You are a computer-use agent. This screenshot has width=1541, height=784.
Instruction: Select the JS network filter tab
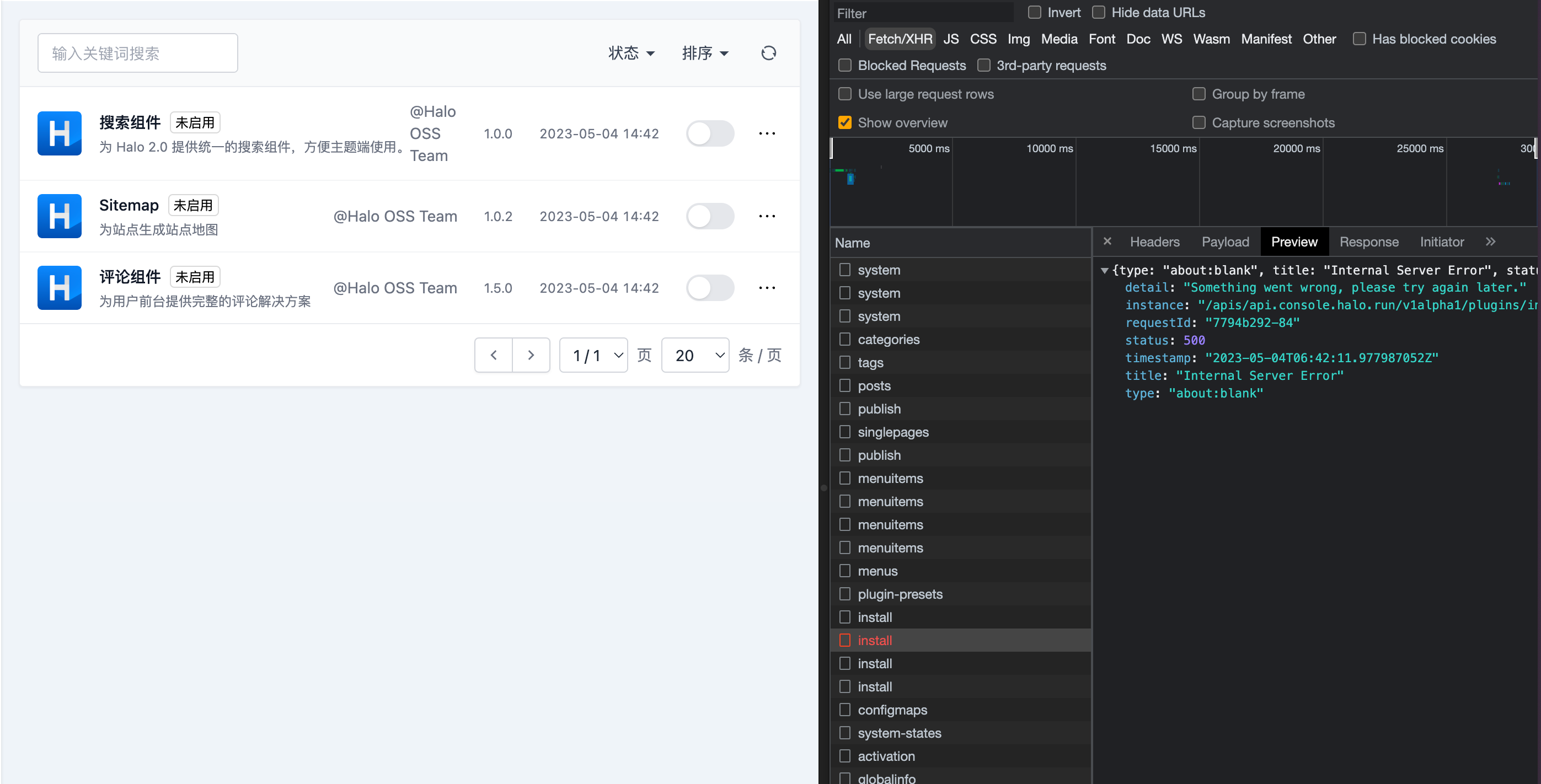(x=950, y=38)
